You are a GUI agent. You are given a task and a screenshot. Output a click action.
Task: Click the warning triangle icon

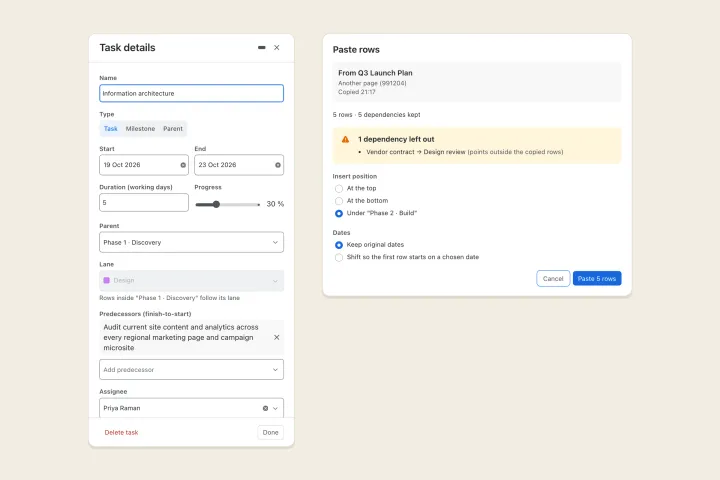[345, 139]
